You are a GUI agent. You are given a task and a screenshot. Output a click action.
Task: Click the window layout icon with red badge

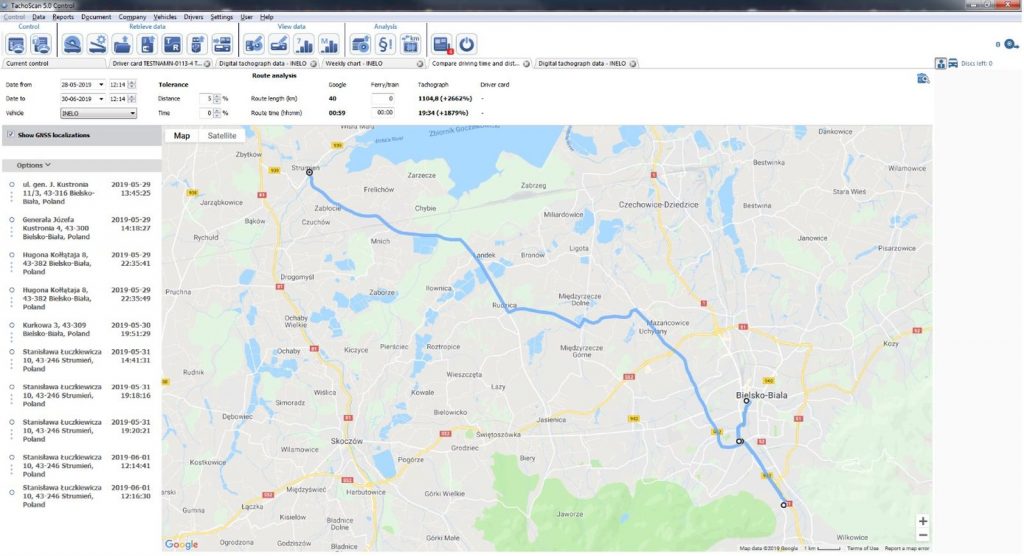pyautogui.click(x=442, y=44)
